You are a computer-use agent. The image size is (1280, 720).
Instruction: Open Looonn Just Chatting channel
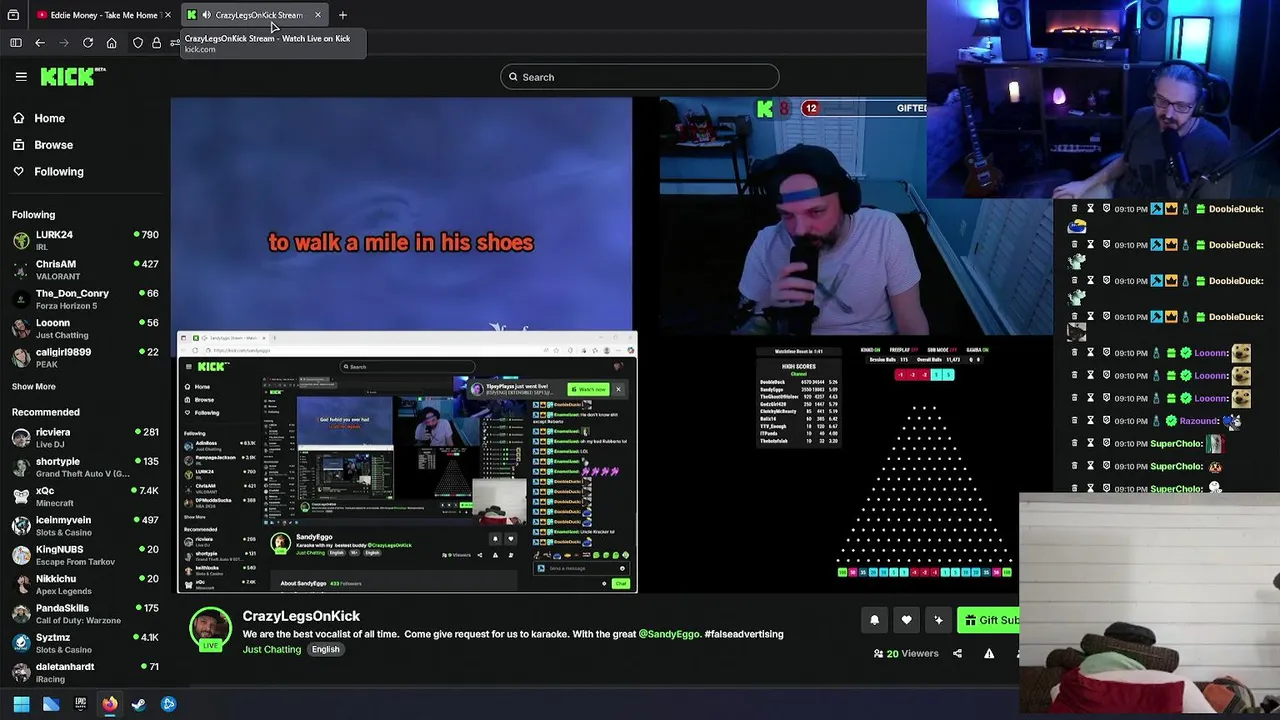point(85,328)
